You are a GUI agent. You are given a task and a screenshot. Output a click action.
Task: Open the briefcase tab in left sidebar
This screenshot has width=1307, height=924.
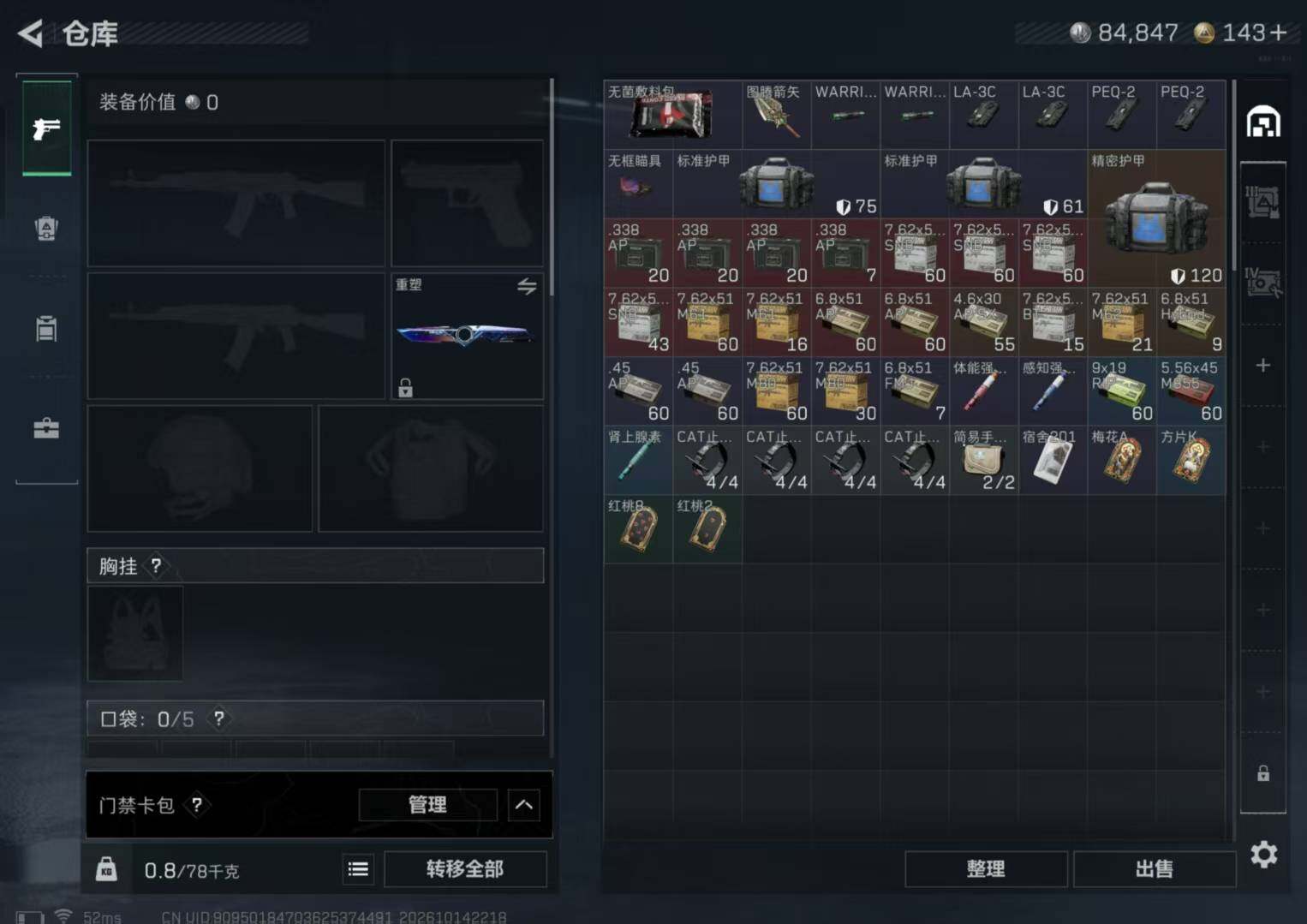pyautogui.click(x=46, y=428)
